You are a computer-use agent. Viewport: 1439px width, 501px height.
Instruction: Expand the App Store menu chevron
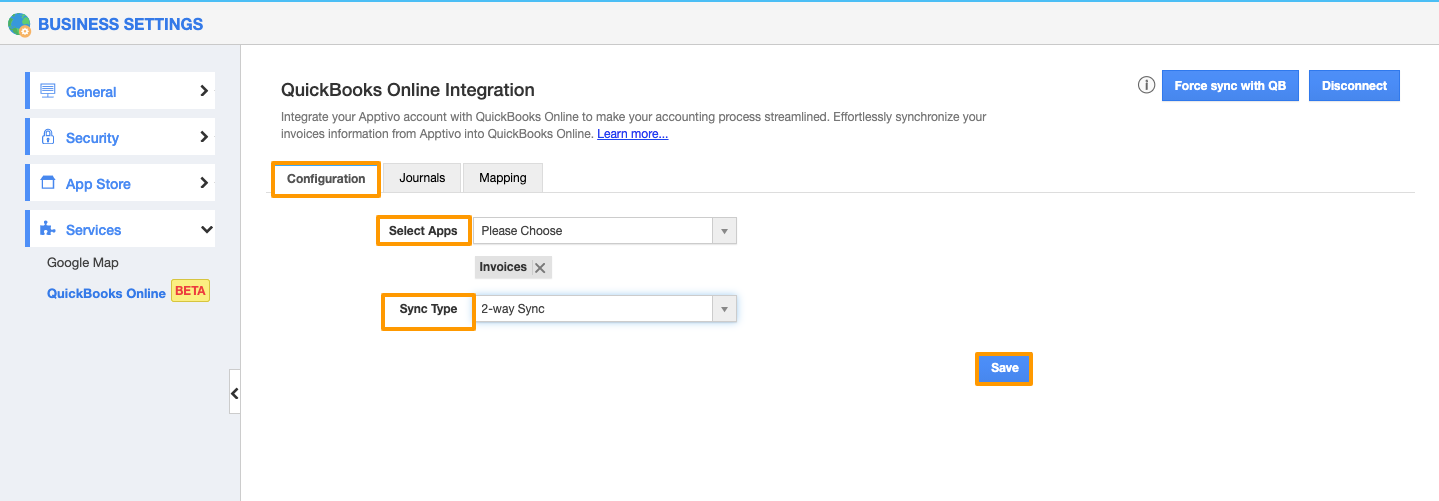(204, 183)
